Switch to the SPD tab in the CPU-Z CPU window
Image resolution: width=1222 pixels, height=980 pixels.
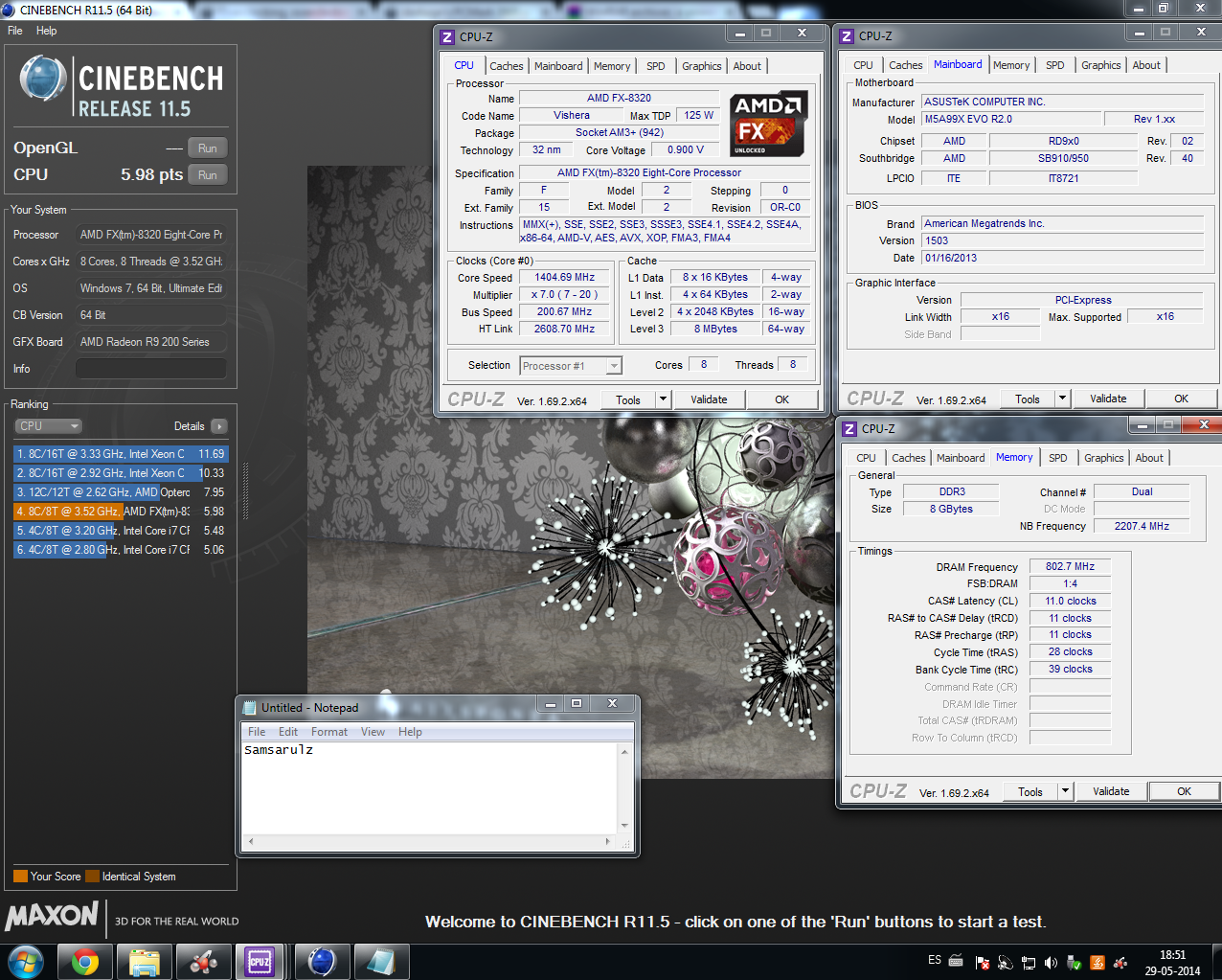656,66
